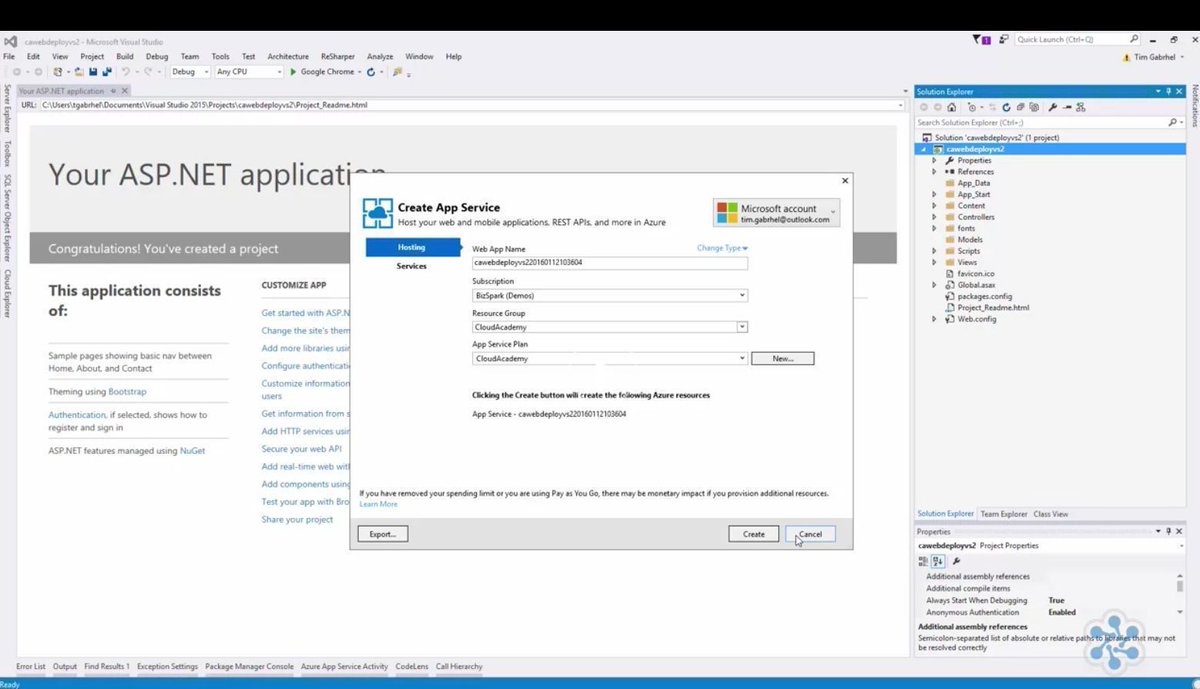
Task: Click the Undo arrow in toolbar
Action: click(126, 72)
